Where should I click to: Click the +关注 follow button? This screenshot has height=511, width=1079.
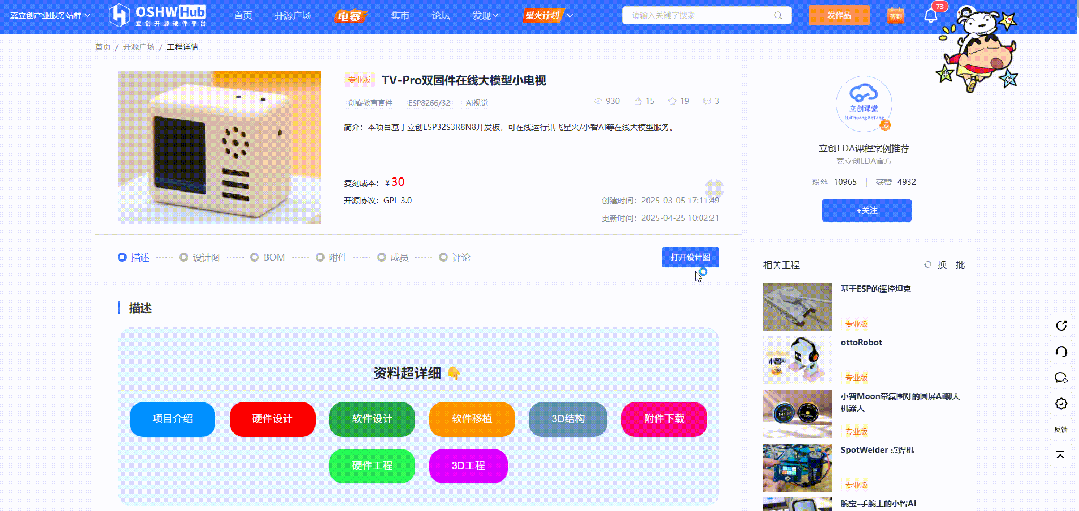[866, 210]
